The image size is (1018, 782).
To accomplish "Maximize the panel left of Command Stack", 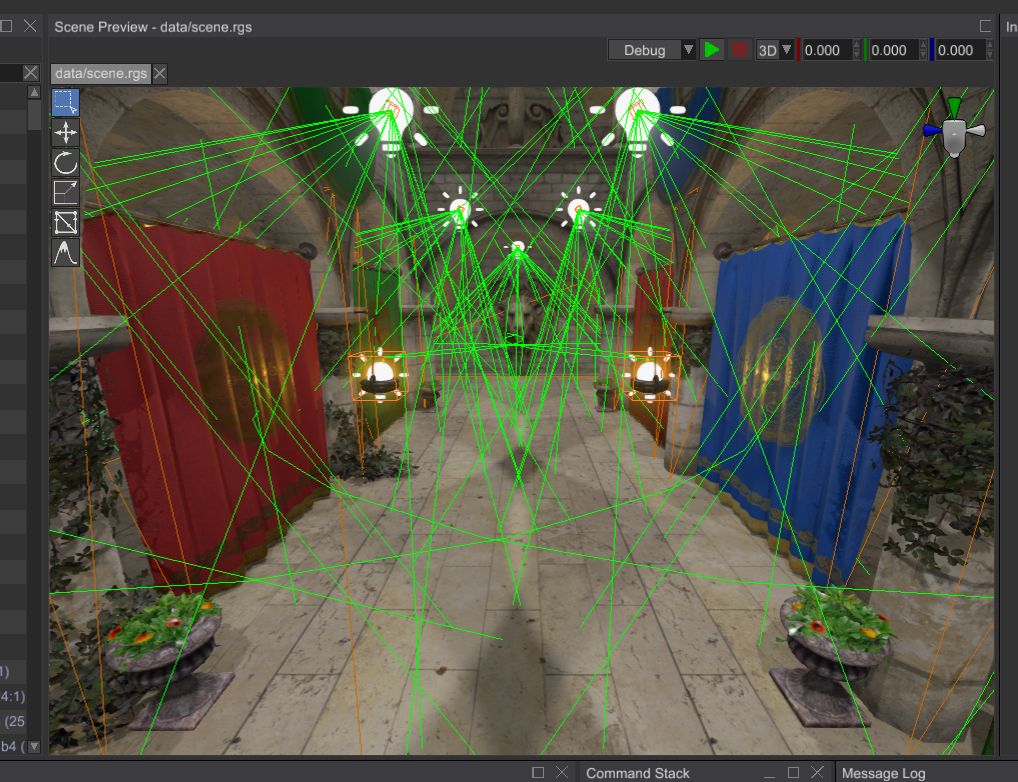I will coord(538,772).
